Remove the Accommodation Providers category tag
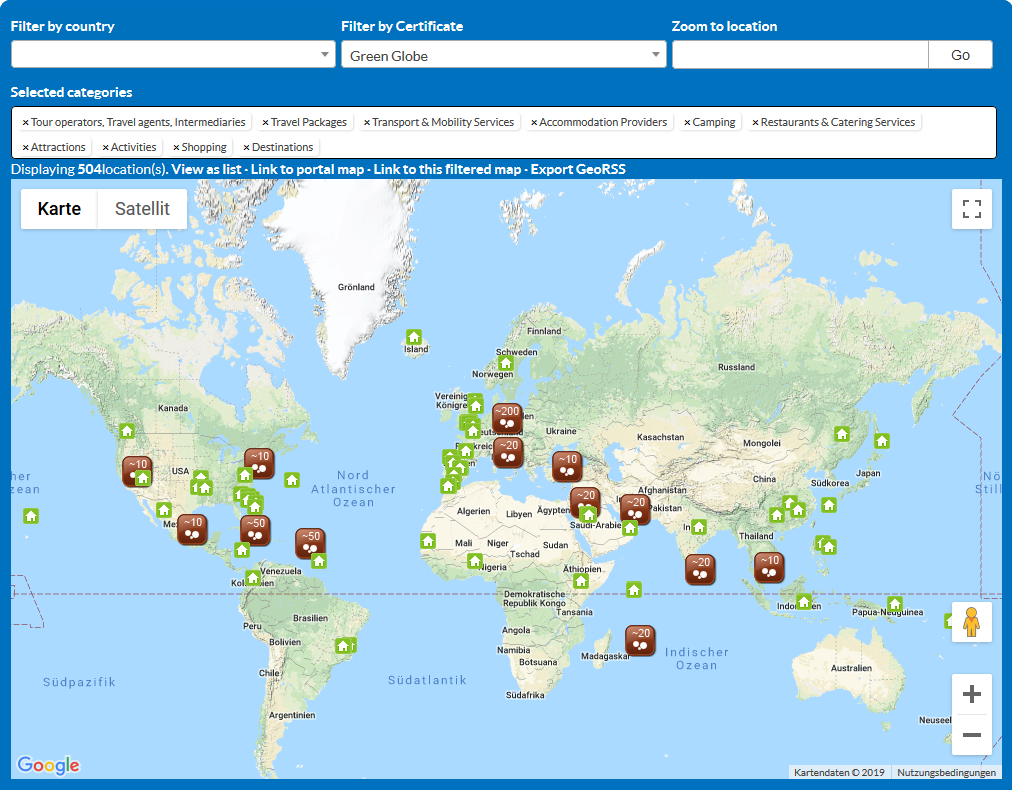 [534, 123]
